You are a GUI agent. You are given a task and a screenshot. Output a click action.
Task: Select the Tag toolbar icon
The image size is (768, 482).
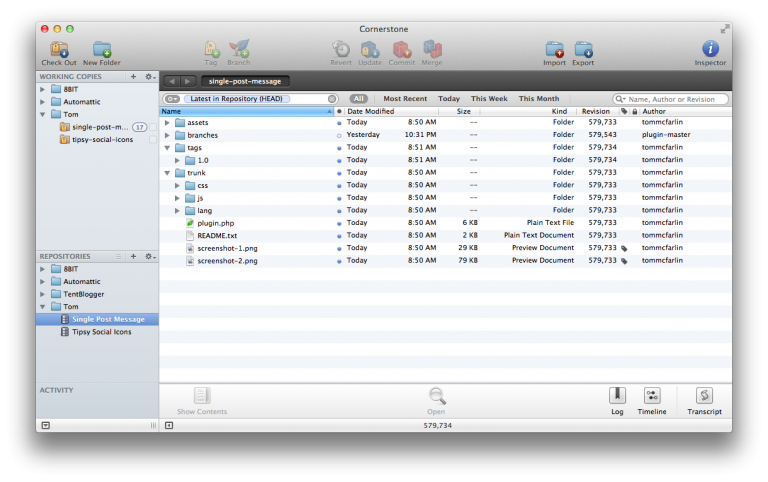(211, 50)
